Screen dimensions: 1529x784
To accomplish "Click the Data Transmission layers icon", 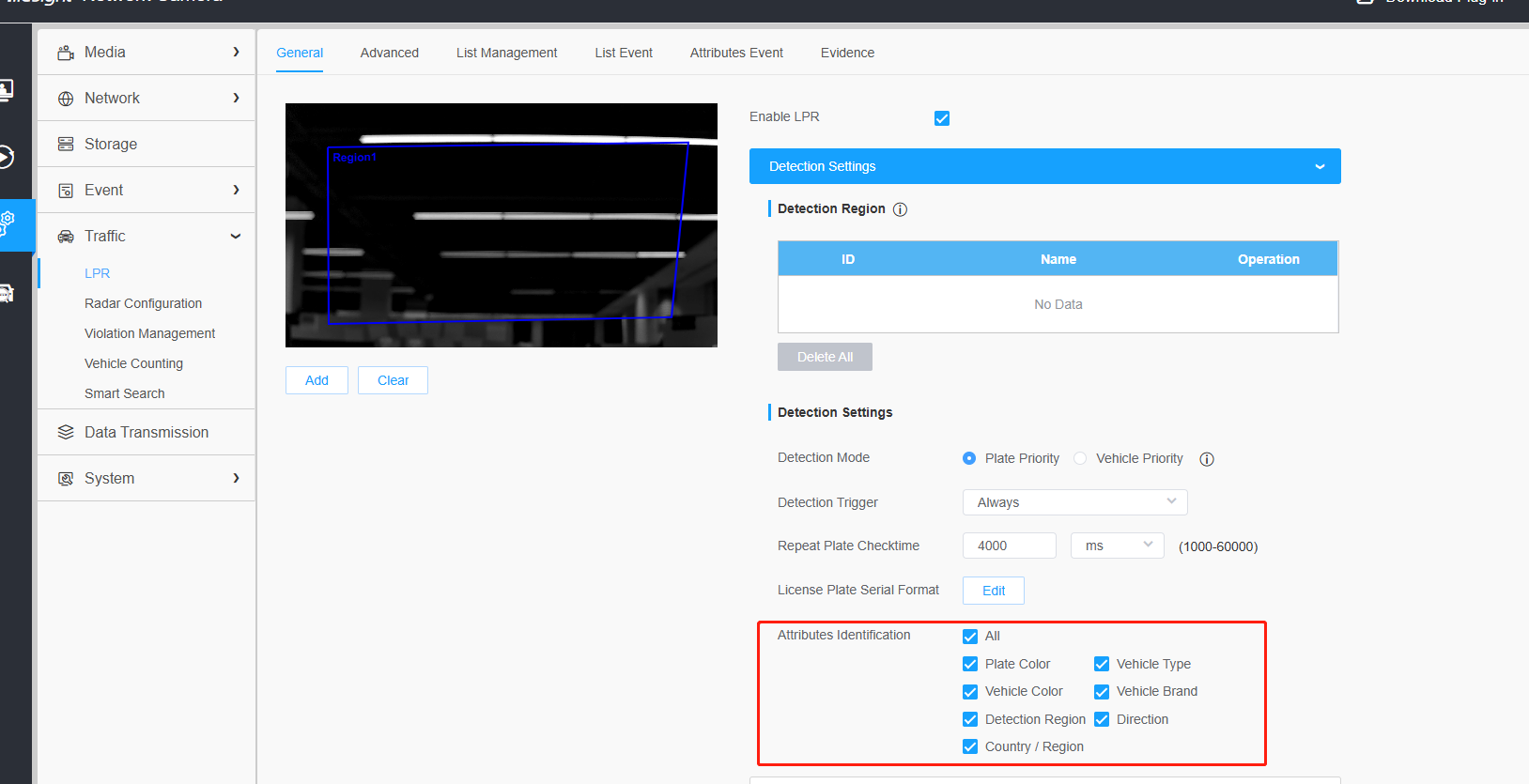I will pyautogui.click(x=66, y=433).
